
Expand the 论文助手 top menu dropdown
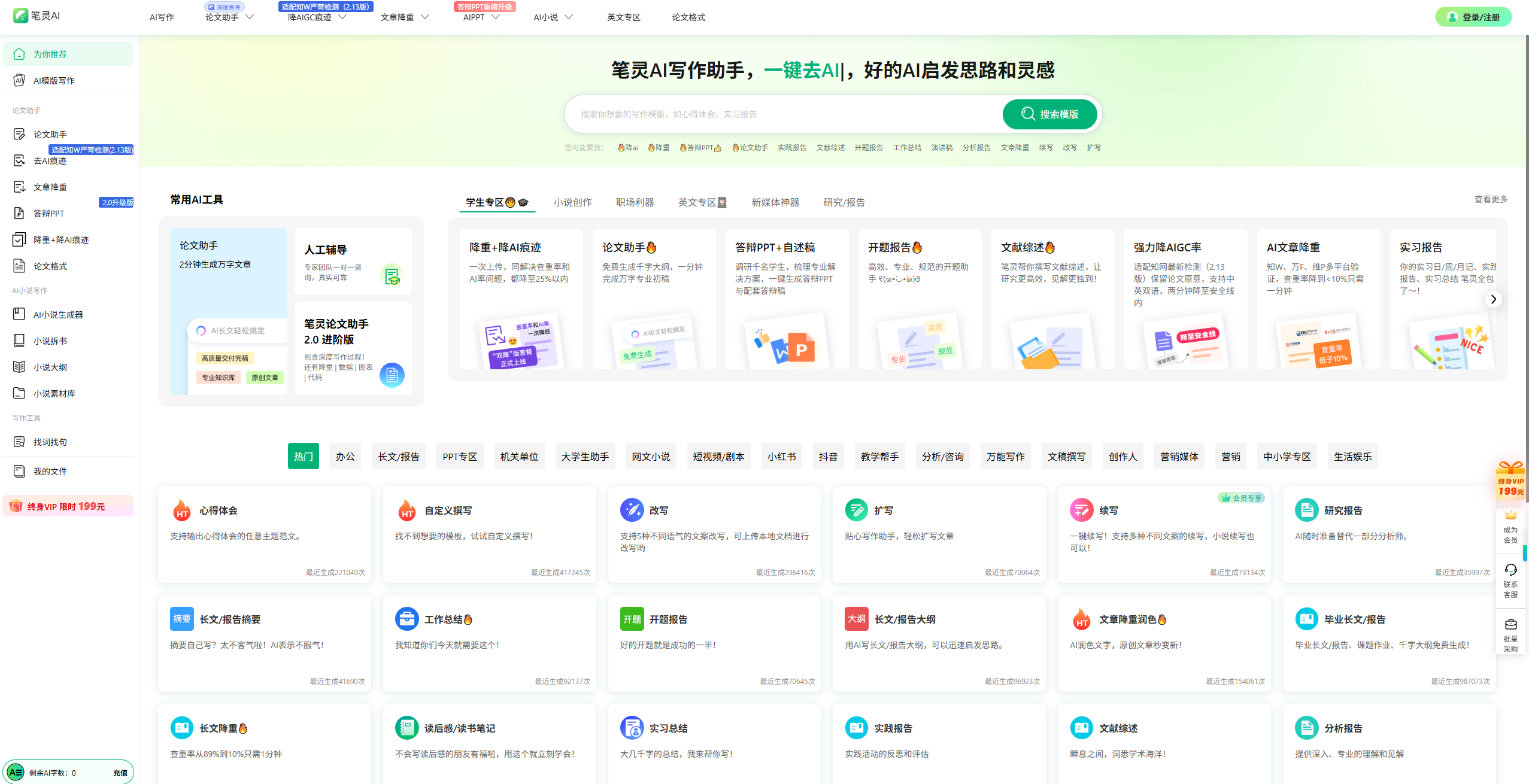(250, 17)
